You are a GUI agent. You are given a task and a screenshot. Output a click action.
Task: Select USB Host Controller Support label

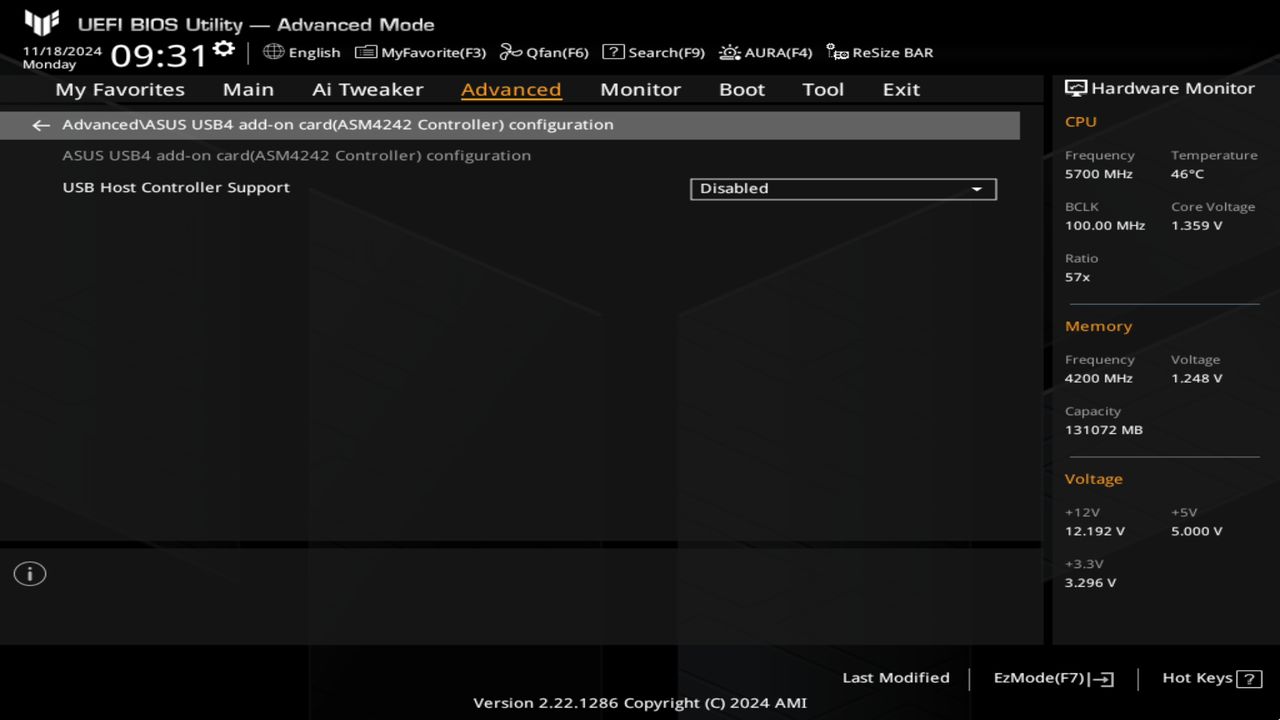click(176, 187)
